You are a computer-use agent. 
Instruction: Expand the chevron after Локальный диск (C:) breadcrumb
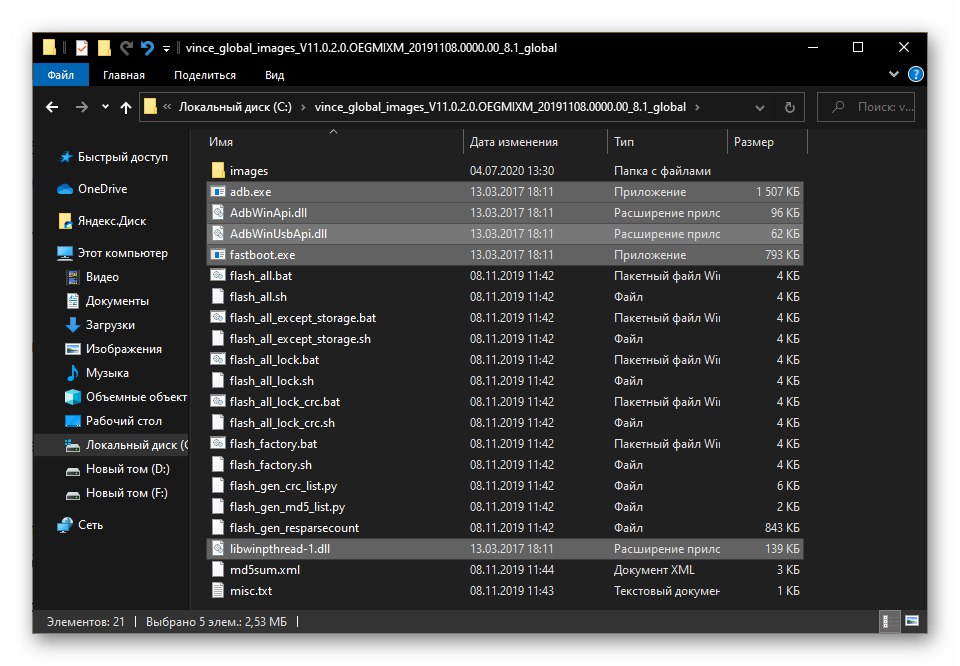tap(303, 107)
